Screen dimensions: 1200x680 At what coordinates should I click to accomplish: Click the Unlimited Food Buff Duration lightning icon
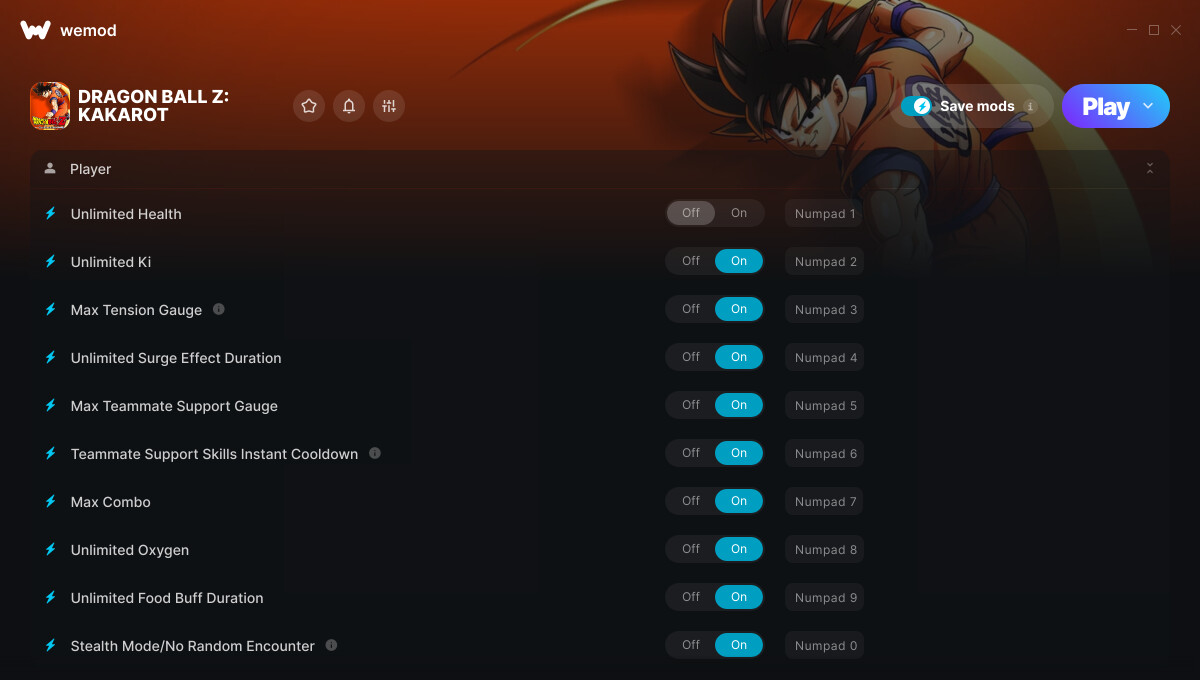[x=51, y=597]
